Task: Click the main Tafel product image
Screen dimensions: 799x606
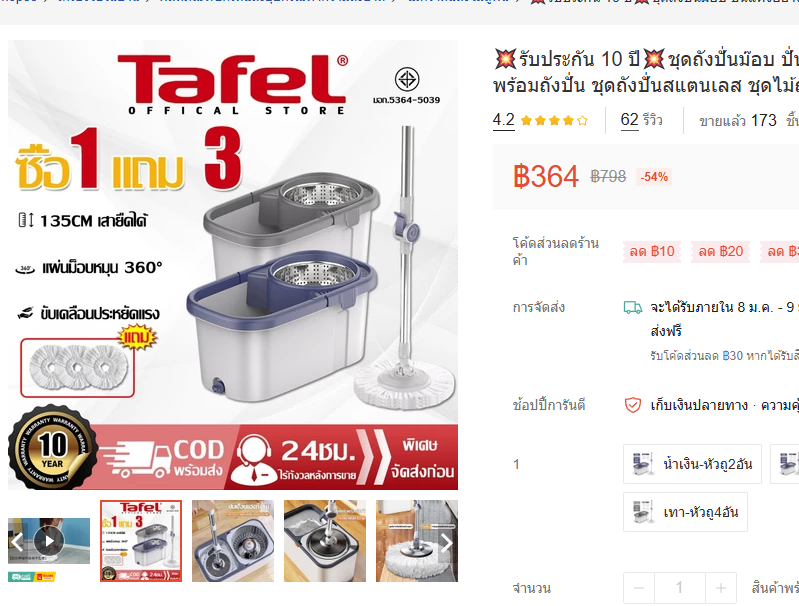Action: (233, 265)
